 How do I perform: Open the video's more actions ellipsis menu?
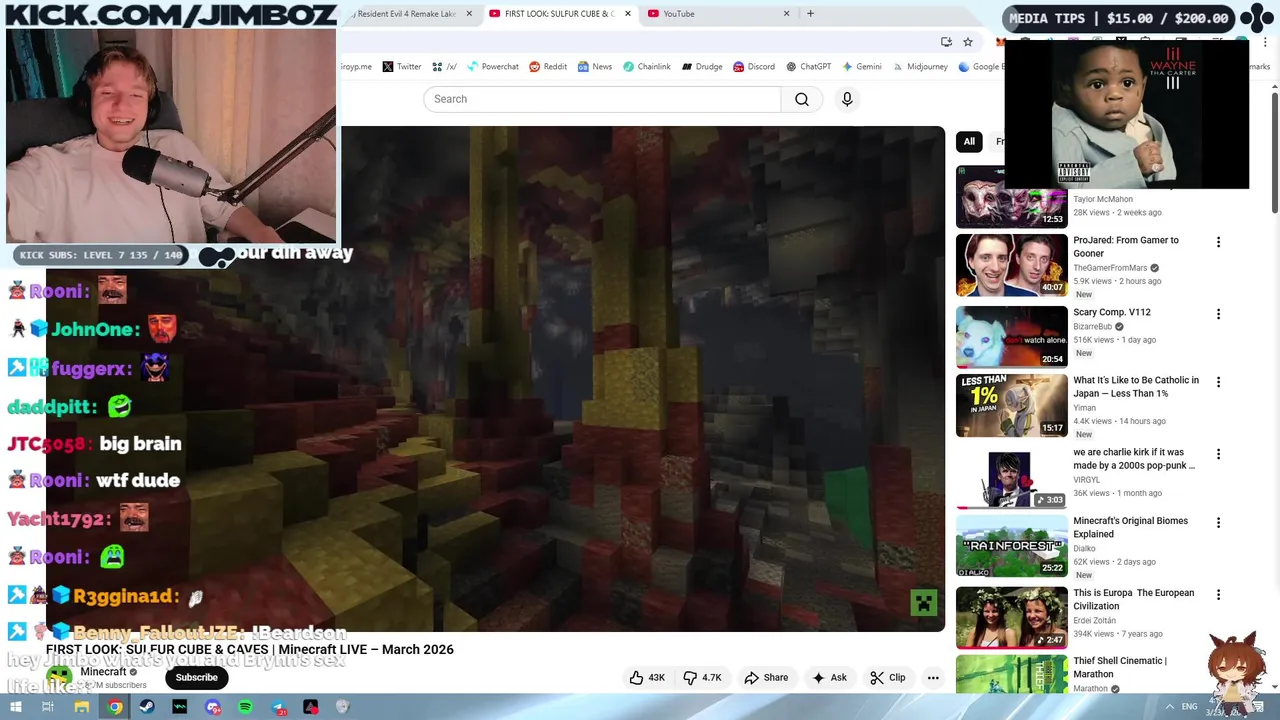point(933,678)
